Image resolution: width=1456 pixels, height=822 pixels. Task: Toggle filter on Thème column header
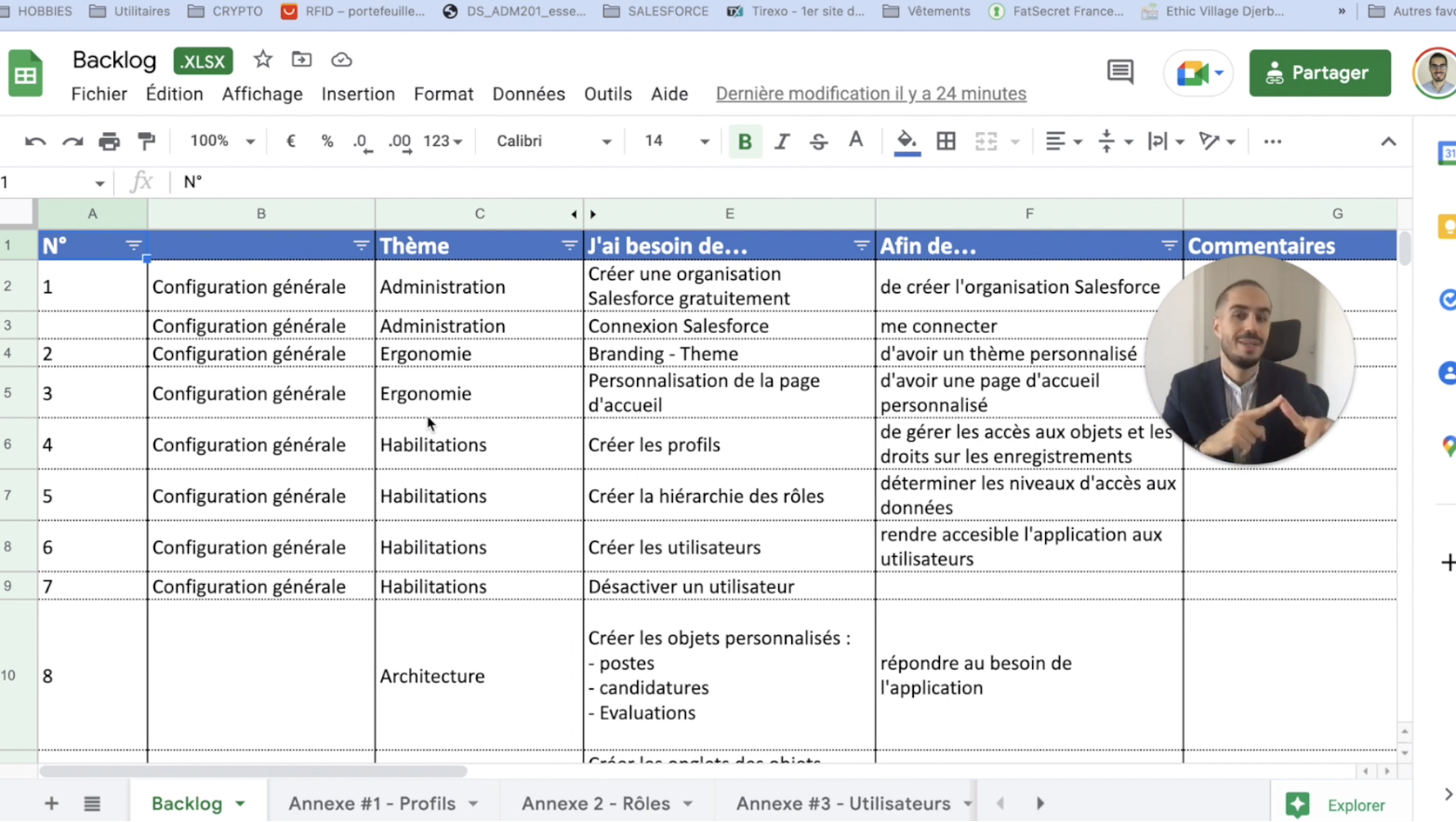pyautogui.click(x=569, y=245)
